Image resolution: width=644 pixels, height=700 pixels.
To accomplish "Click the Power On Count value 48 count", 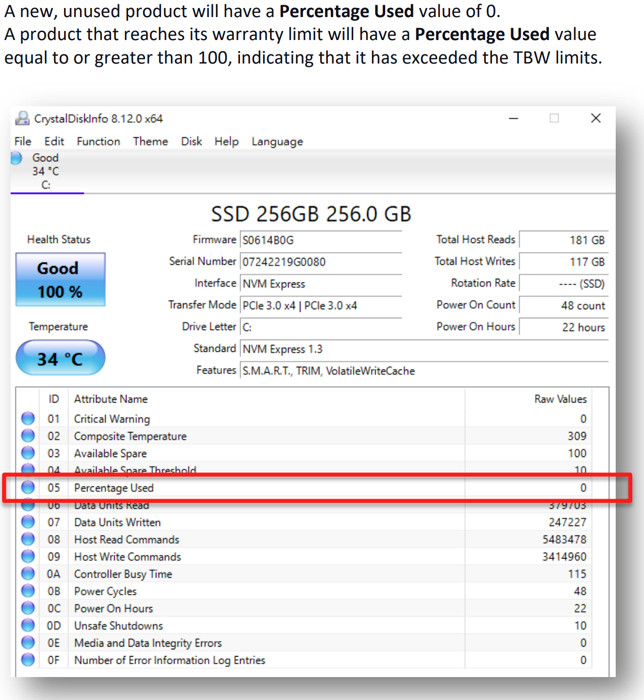I will (564, 305).
